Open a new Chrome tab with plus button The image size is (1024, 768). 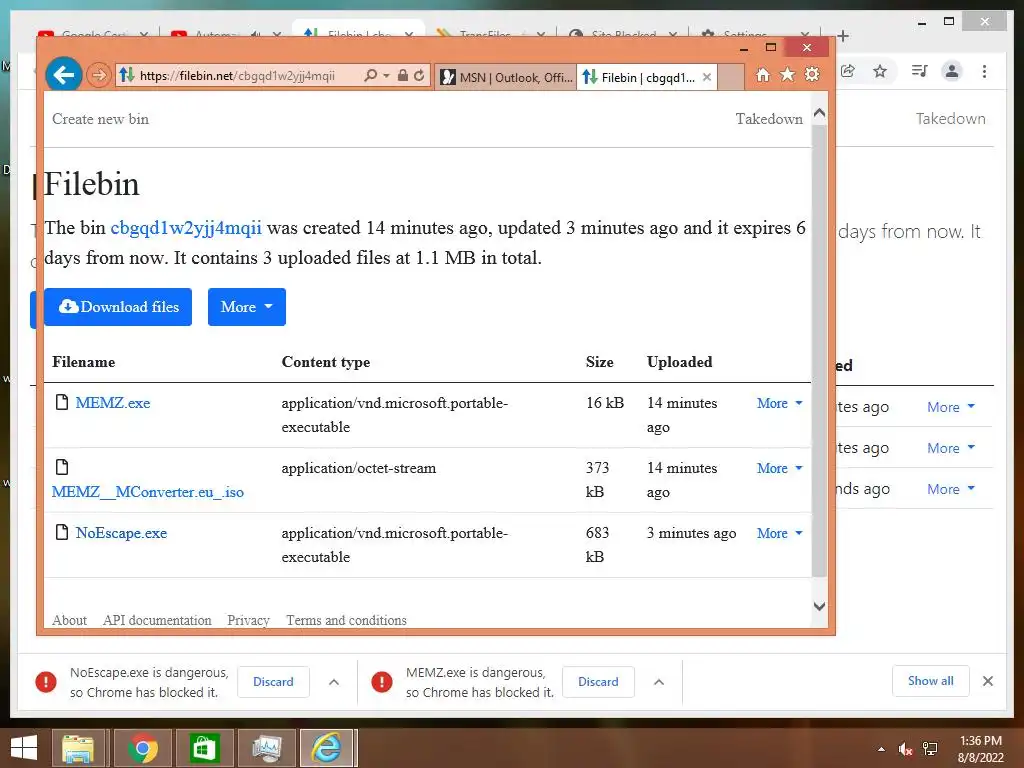tap(842, 36)
